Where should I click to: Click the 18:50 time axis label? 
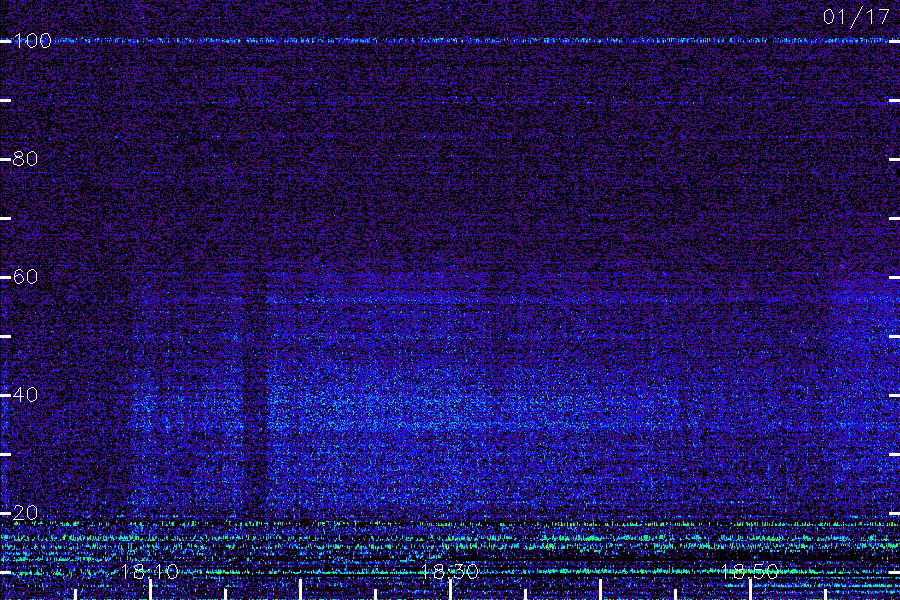click(x=750, y=572)
